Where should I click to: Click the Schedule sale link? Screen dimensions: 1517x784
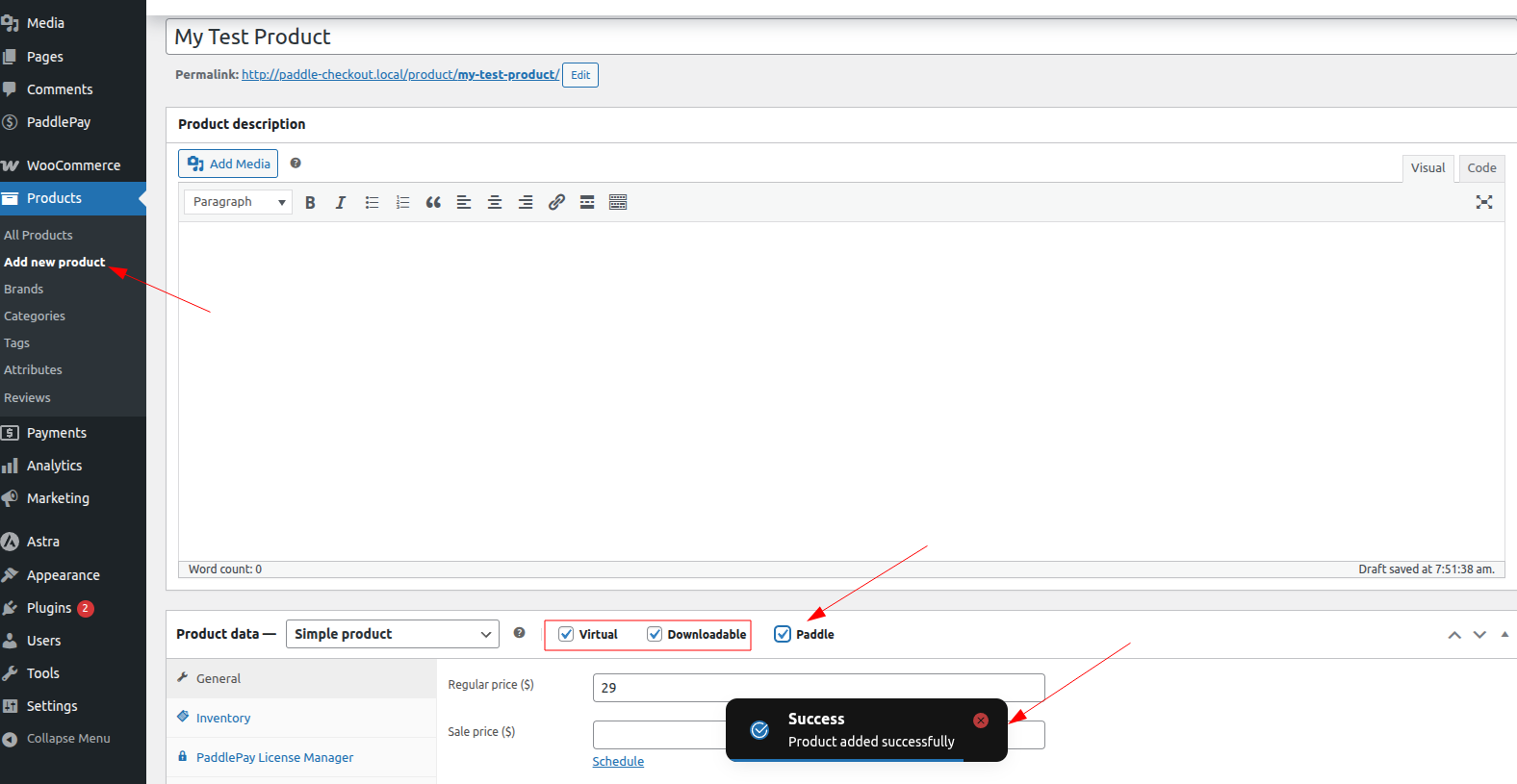tap(618, 761)
